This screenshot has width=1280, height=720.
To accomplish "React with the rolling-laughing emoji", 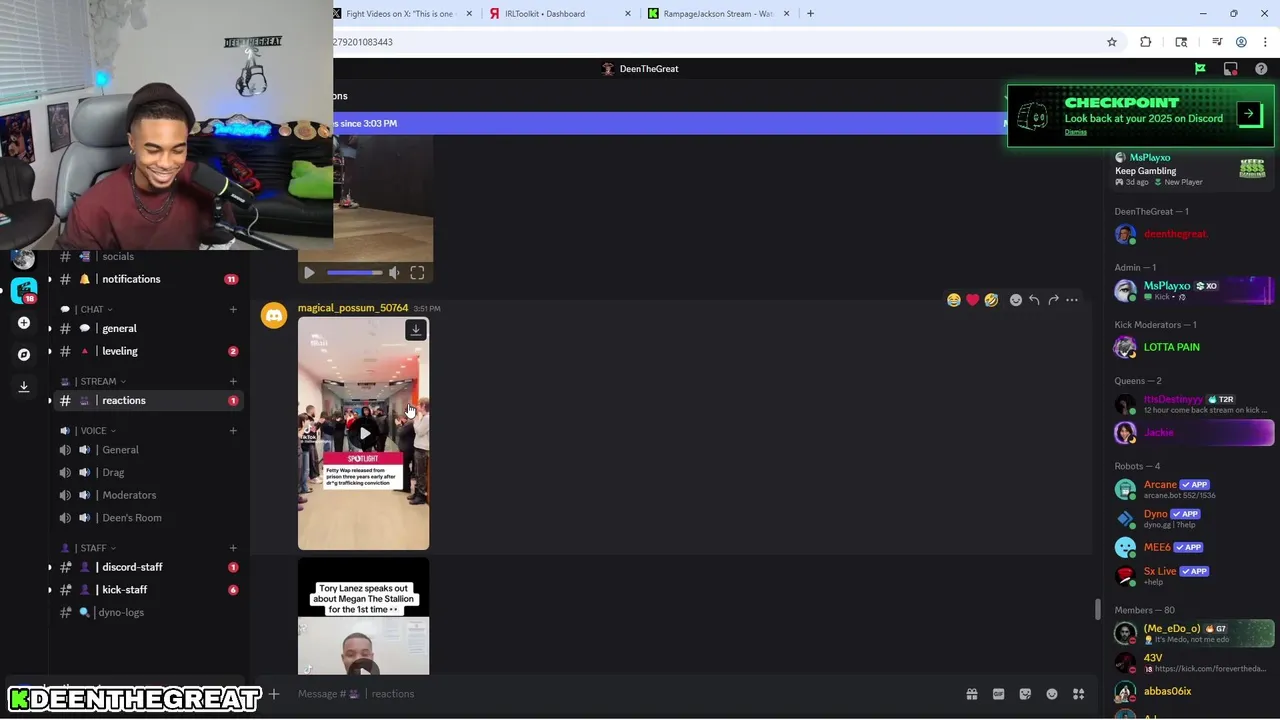I will point(991,300).
